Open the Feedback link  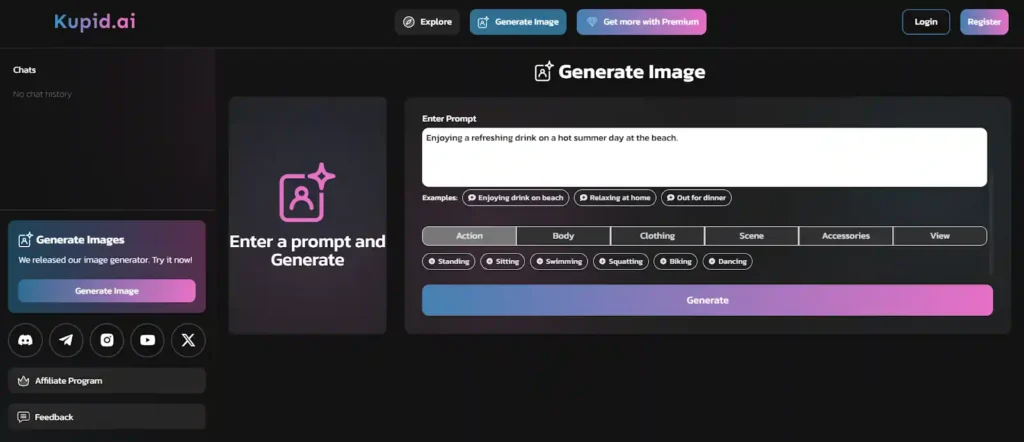tap(107, 417)
